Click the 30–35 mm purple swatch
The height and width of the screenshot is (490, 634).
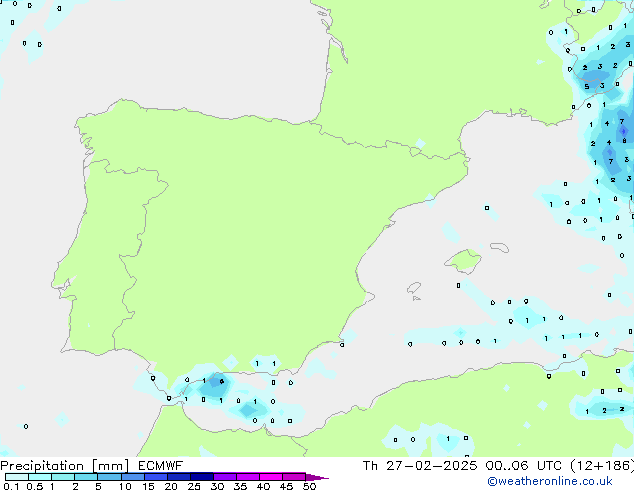225,477
